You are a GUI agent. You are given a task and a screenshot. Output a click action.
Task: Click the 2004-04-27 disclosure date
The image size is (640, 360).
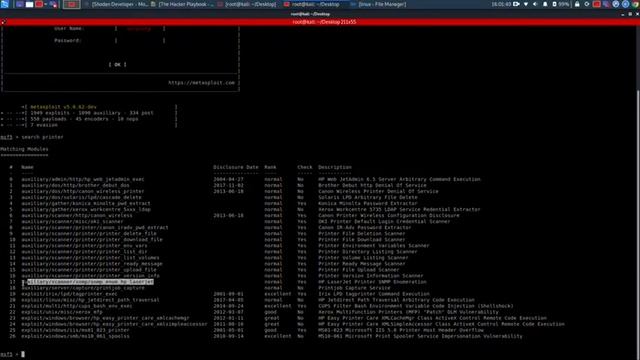coord(228,179)
